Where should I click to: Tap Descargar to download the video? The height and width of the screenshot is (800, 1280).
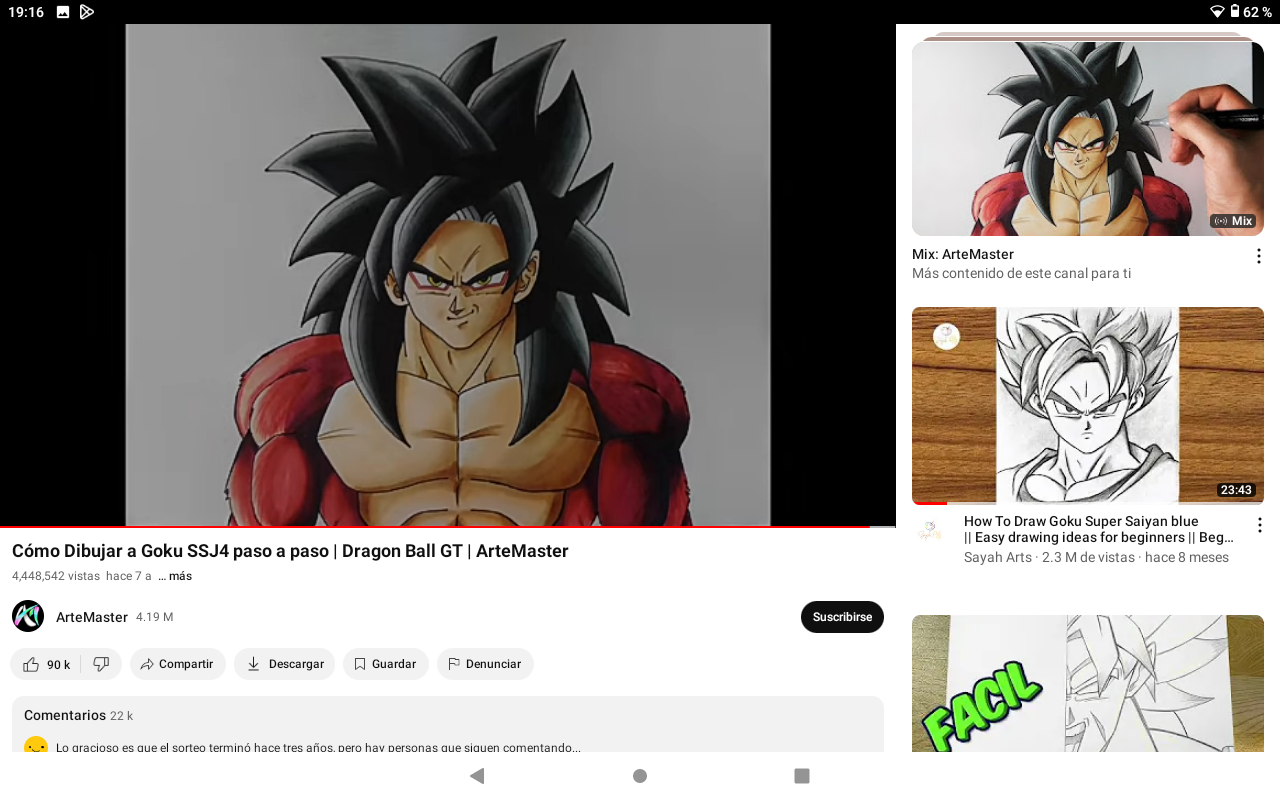(285, 664)
